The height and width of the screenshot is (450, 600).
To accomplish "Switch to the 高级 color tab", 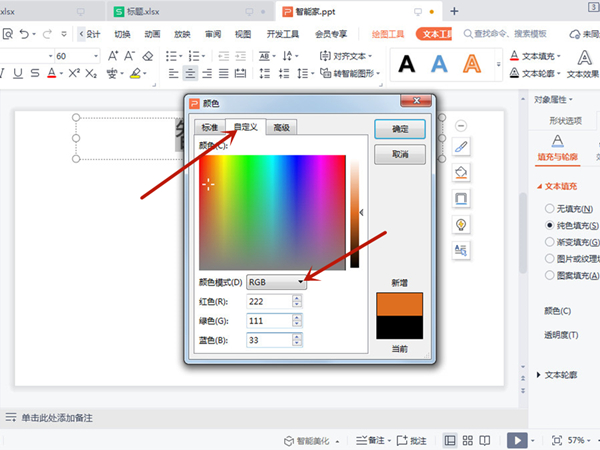I will pyautogui.click(x=281, y=127).
